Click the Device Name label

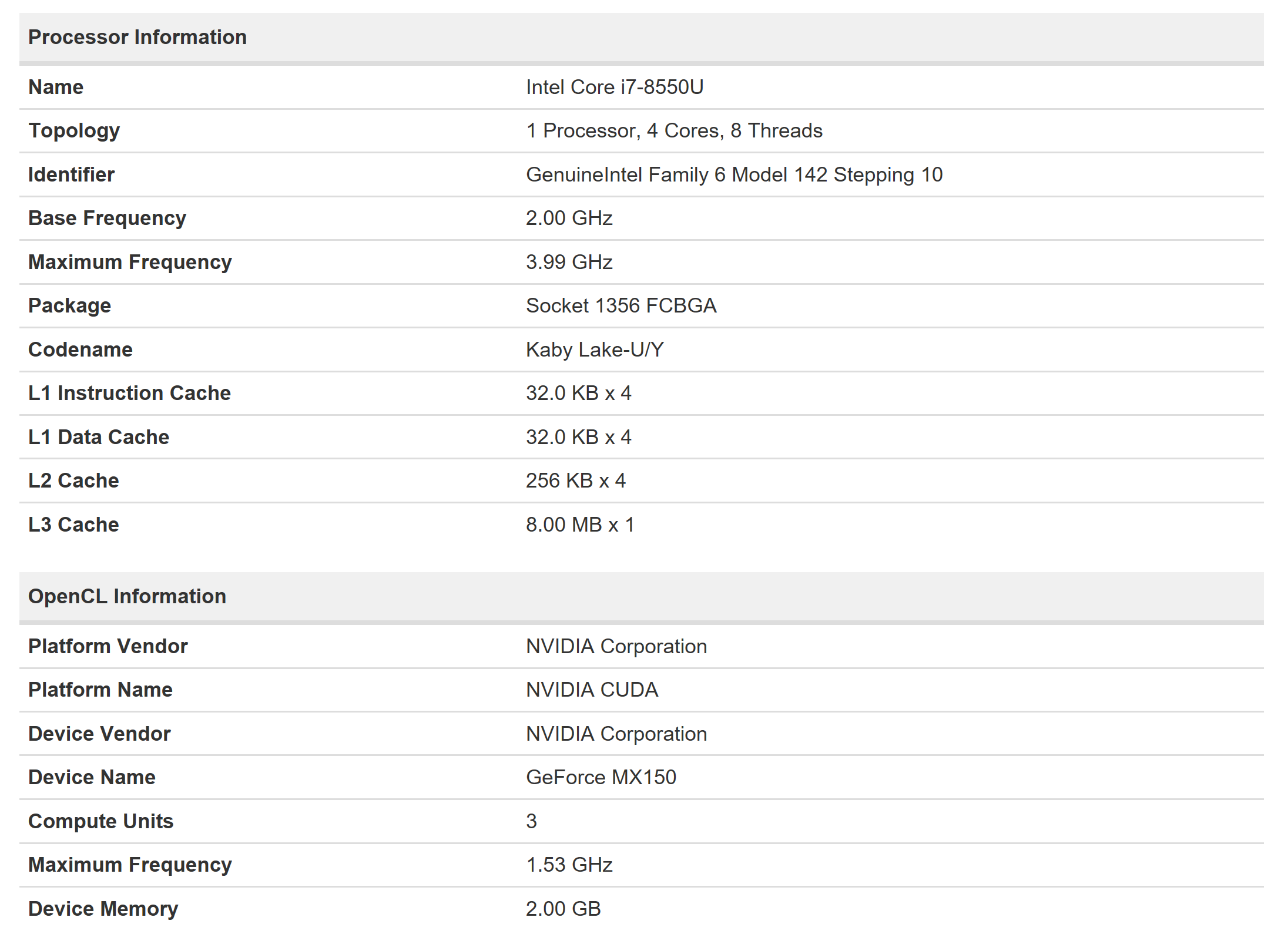pos(92,777)
